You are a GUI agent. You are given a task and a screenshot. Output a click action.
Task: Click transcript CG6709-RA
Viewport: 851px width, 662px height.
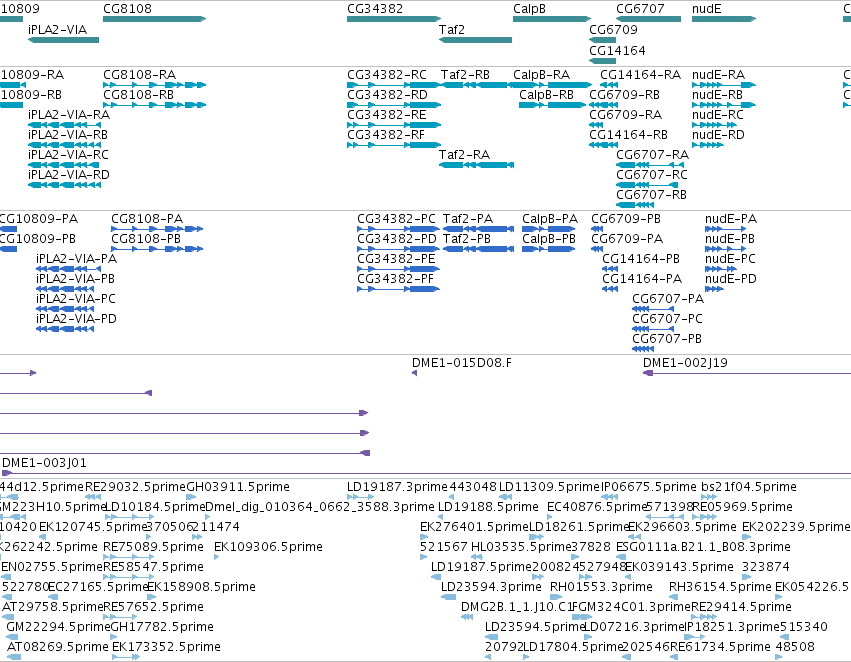[x=626, y=114]
